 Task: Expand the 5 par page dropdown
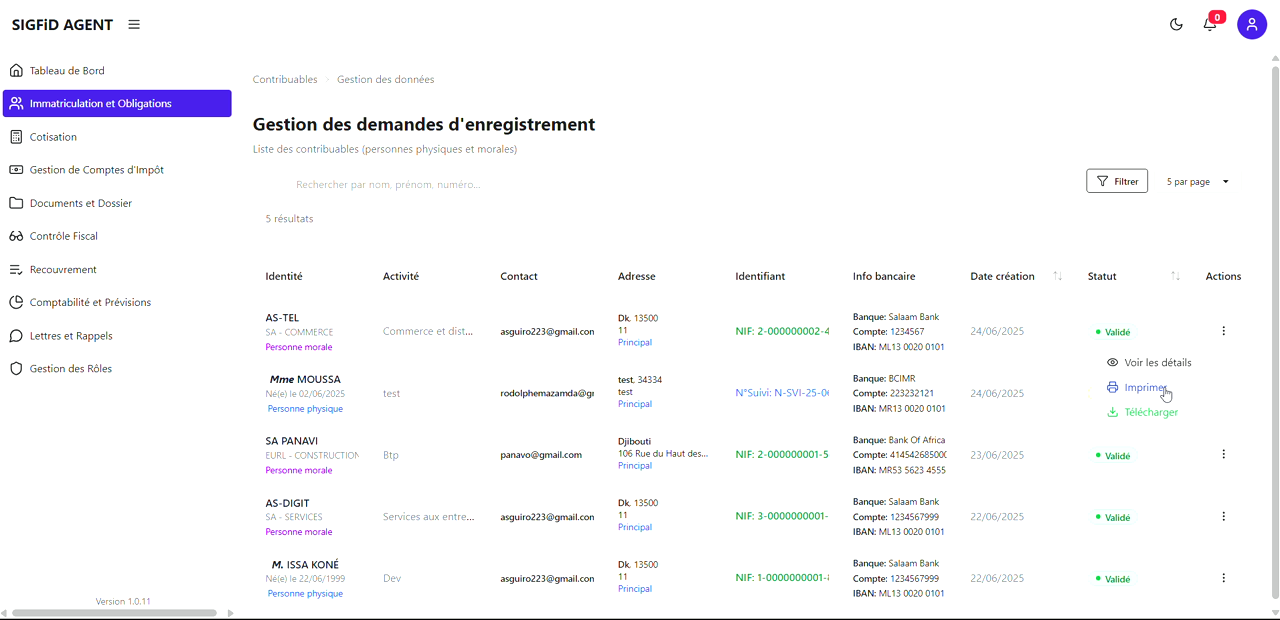pyautogui.click(x=1198, y=182)
